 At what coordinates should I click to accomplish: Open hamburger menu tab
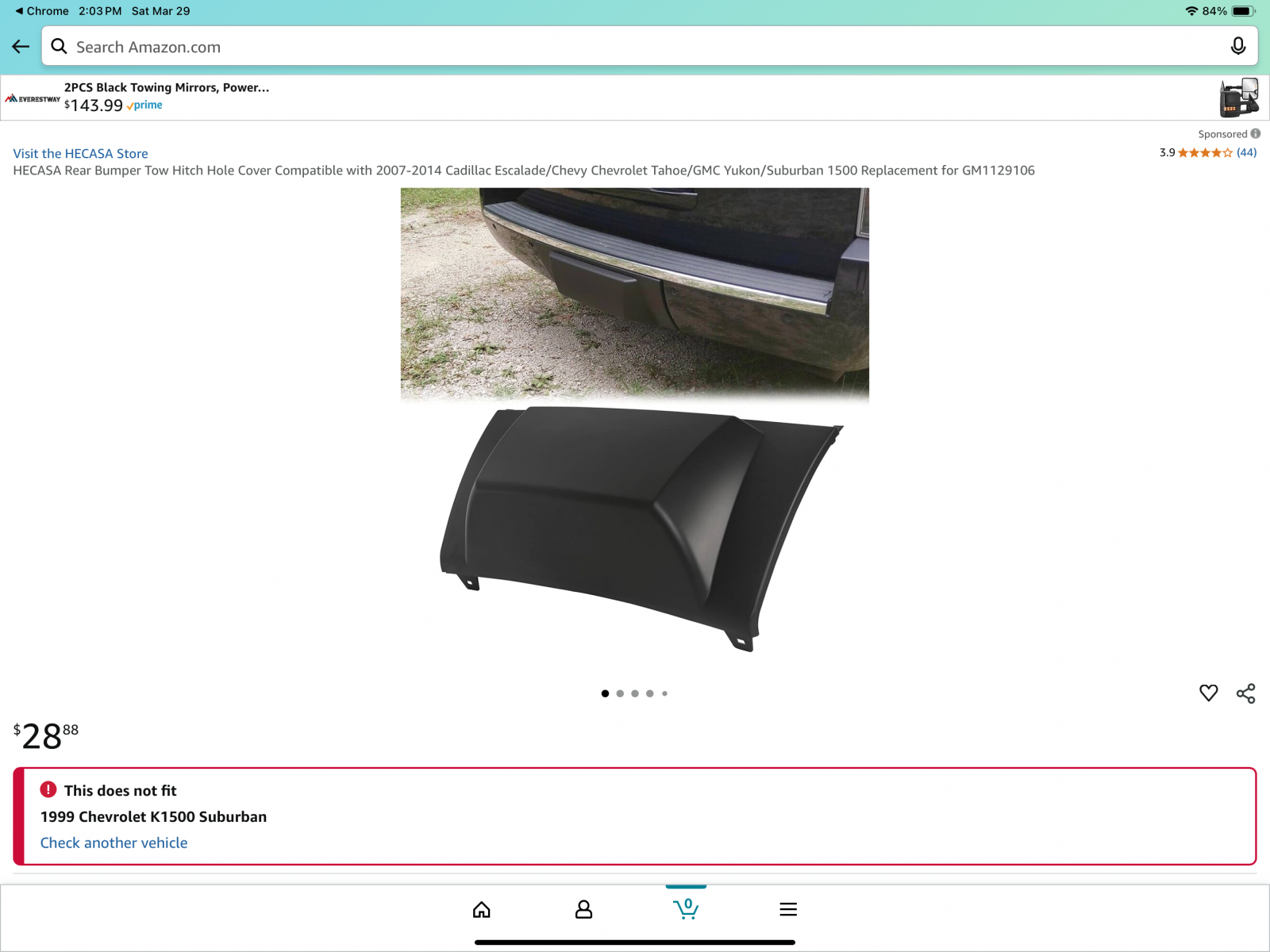click(788, 909)
